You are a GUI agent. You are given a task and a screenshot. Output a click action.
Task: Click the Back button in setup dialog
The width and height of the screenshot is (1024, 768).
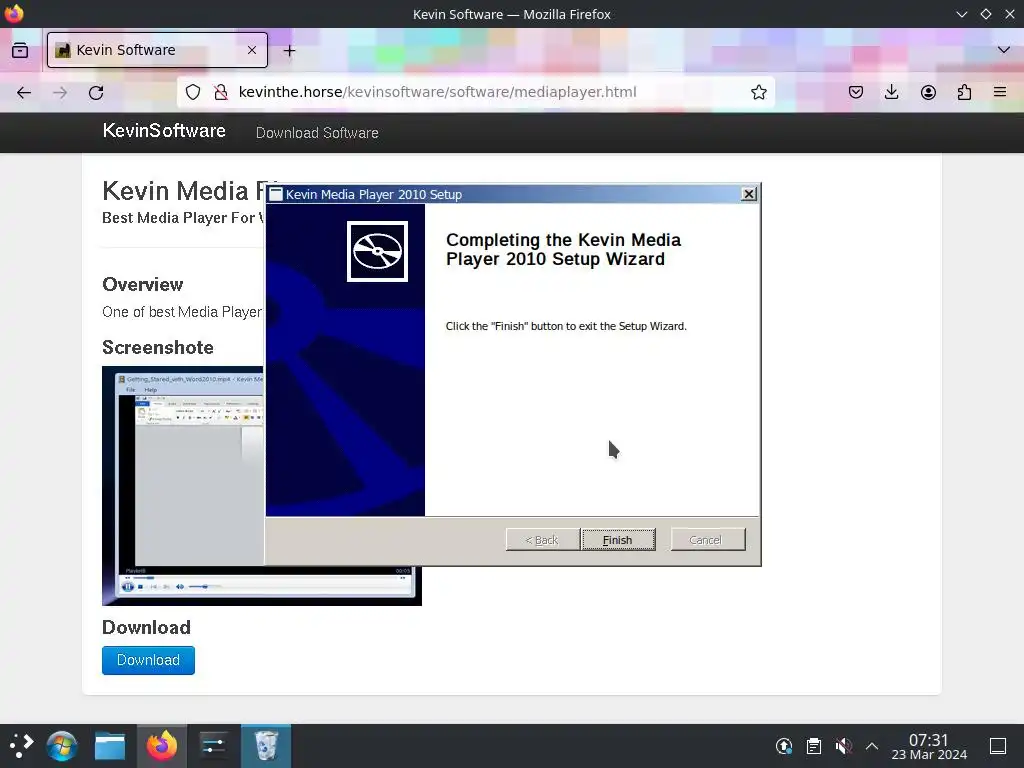(542, 539)
